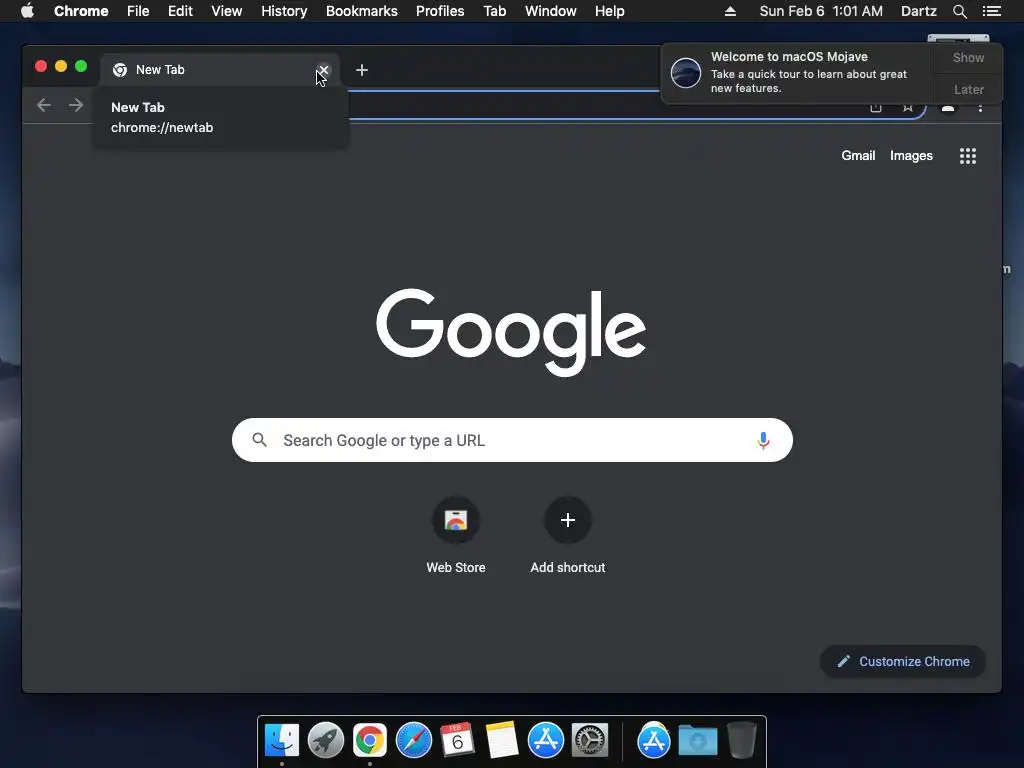1024x768 pixels.
Task: Open the profile avatar button
Action: tap(948, 106)
